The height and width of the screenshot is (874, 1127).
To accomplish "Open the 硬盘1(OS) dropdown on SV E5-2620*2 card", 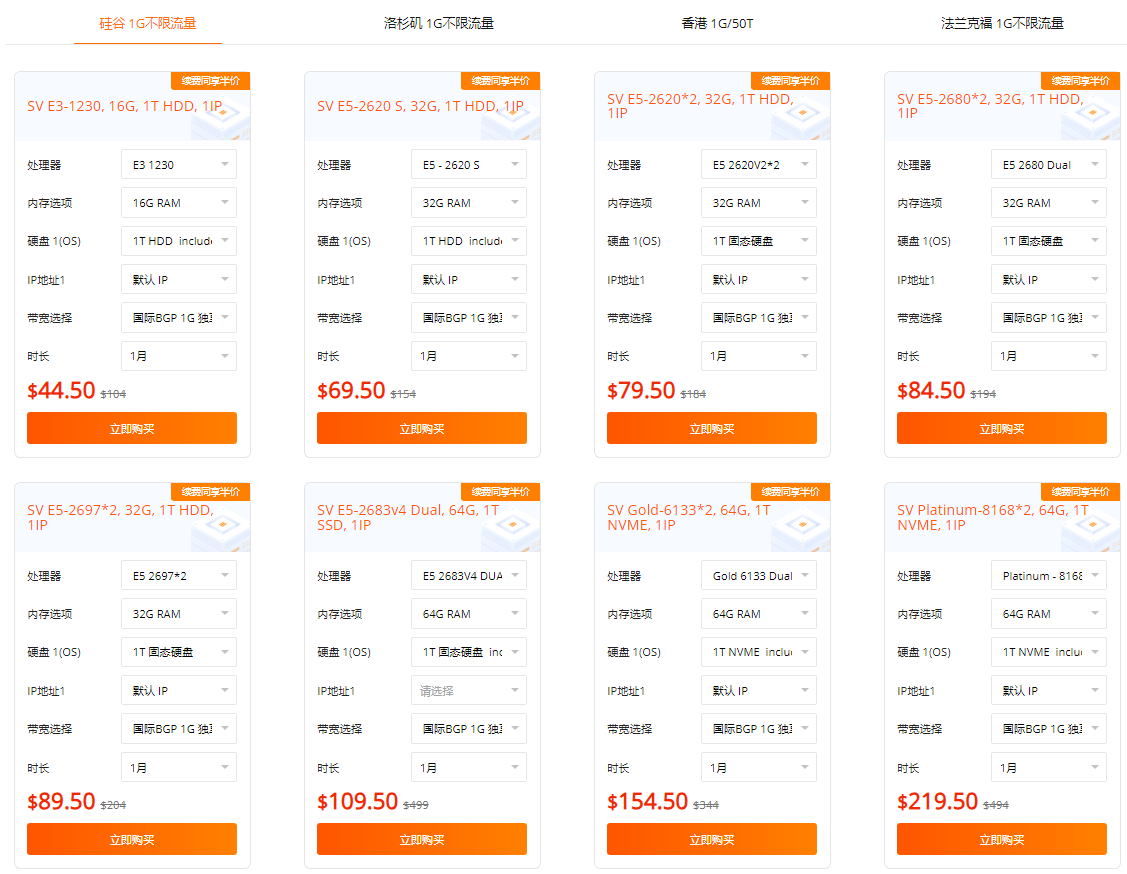I will pyautogui.click(x=759, y=240).
